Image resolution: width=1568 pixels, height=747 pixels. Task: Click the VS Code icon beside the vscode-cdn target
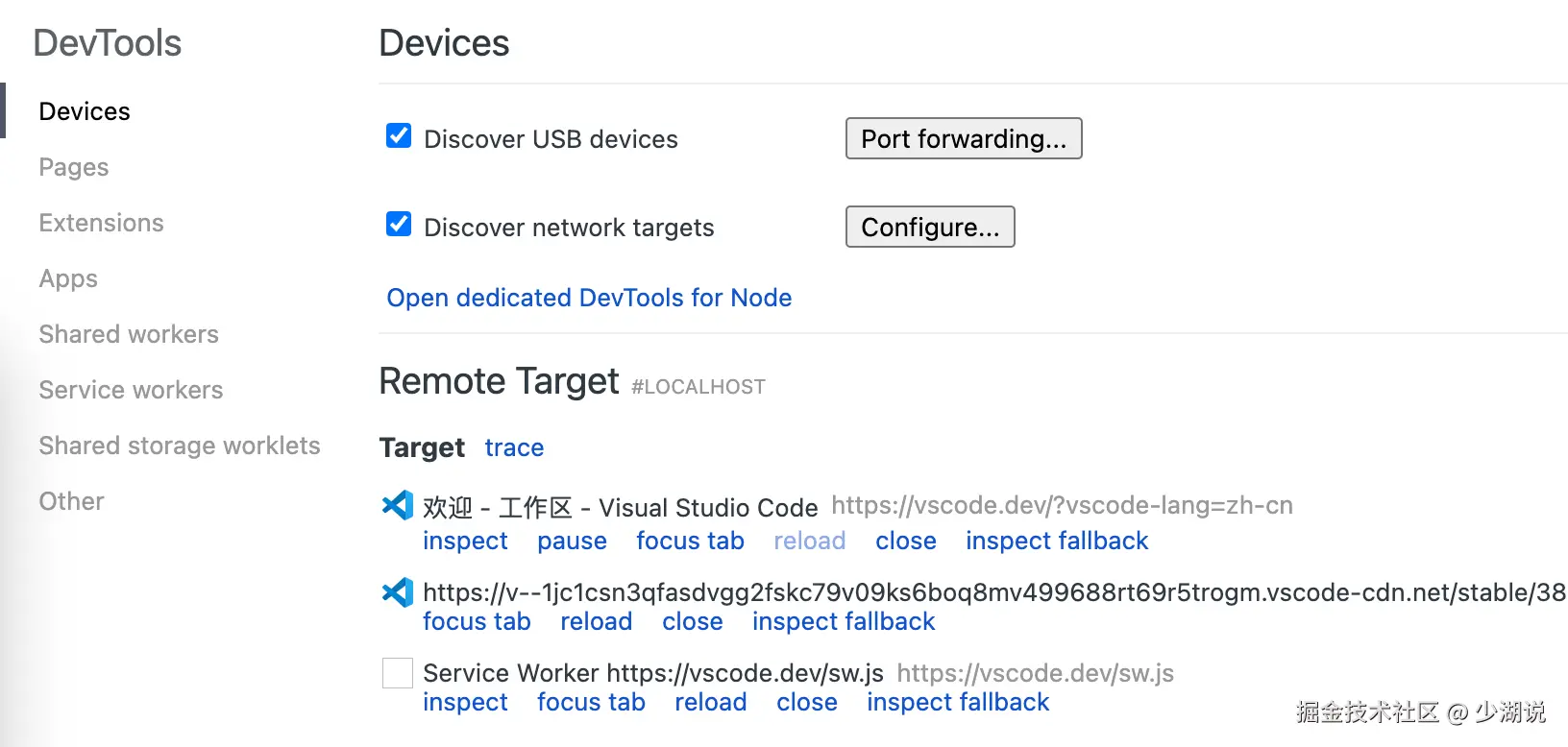[398, 591]
